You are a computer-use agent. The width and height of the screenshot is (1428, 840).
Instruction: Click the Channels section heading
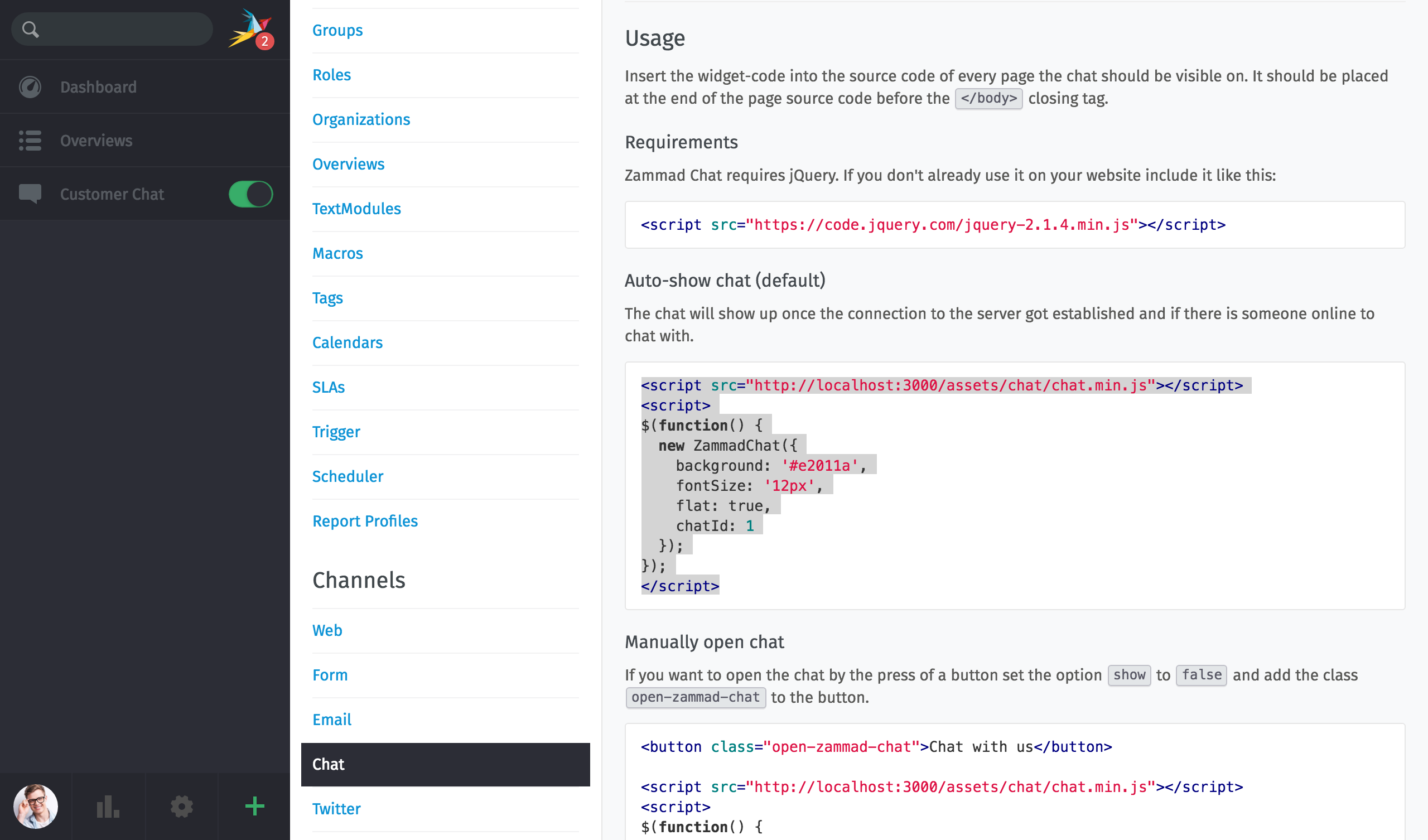[x=359, y=580]
